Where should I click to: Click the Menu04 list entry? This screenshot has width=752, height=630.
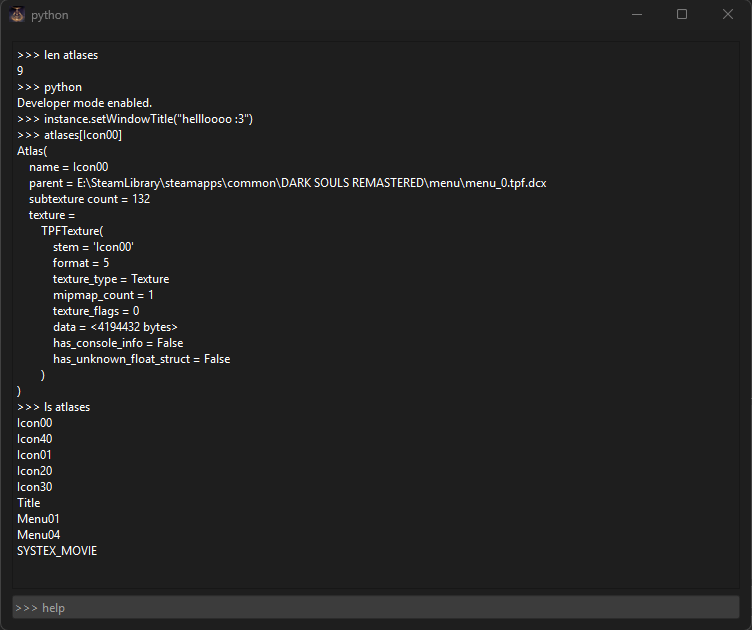pos(39,535)
